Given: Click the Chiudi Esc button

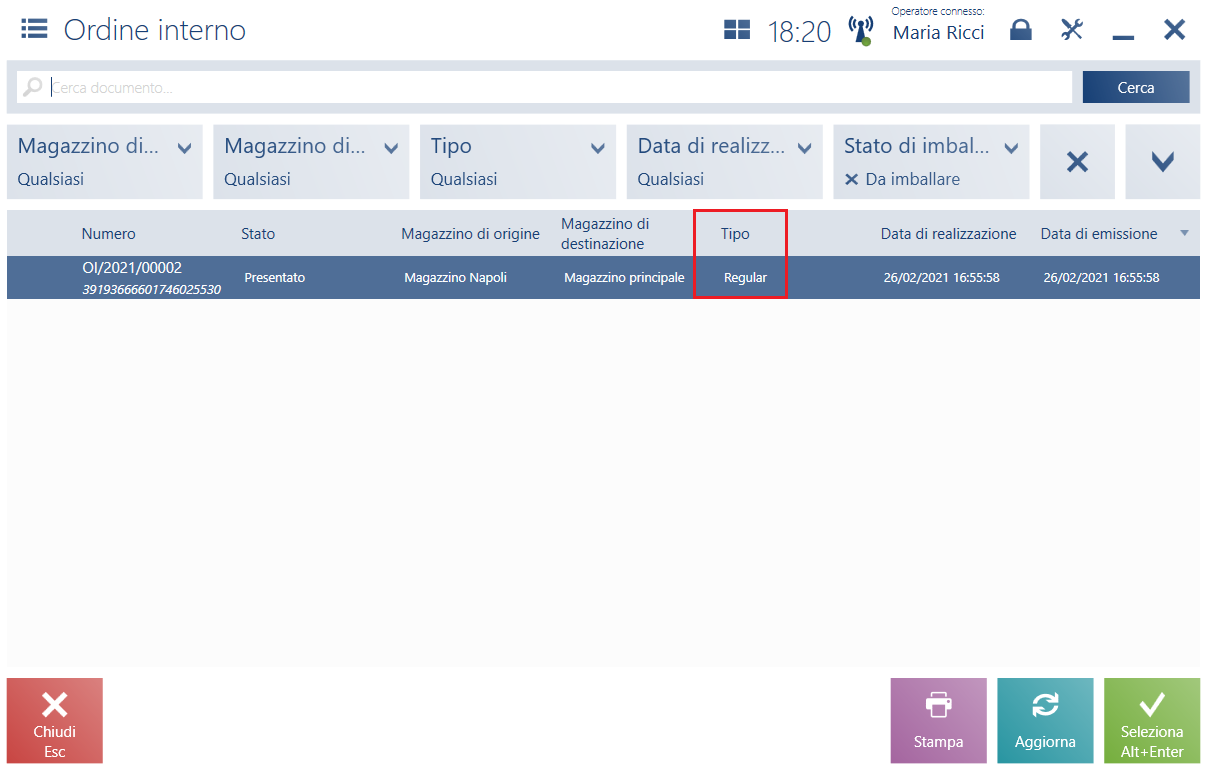Looking at the screenshot, I should [55, 720].
